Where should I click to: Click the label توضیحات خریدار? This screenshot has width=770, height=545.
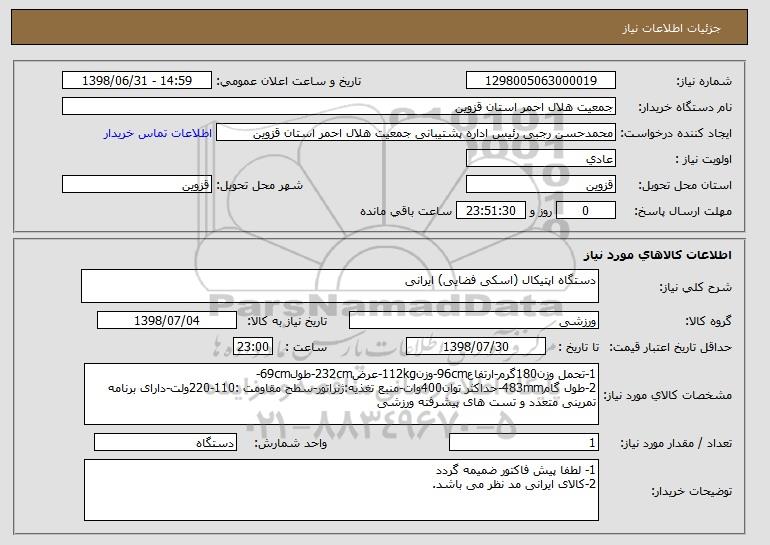[691, 491]
